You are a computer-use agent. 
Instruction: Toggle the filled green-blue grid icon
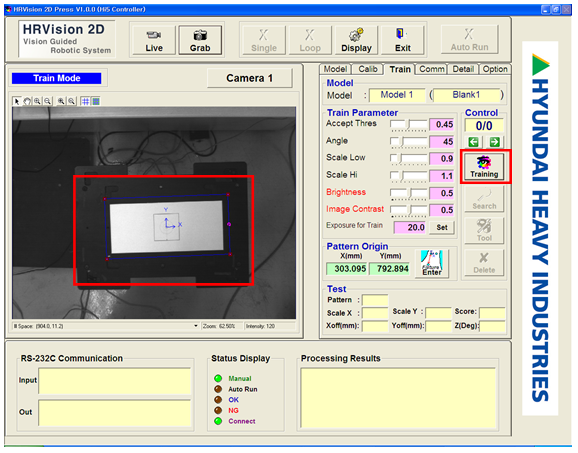pyautogui.click(x=95, y=101)
